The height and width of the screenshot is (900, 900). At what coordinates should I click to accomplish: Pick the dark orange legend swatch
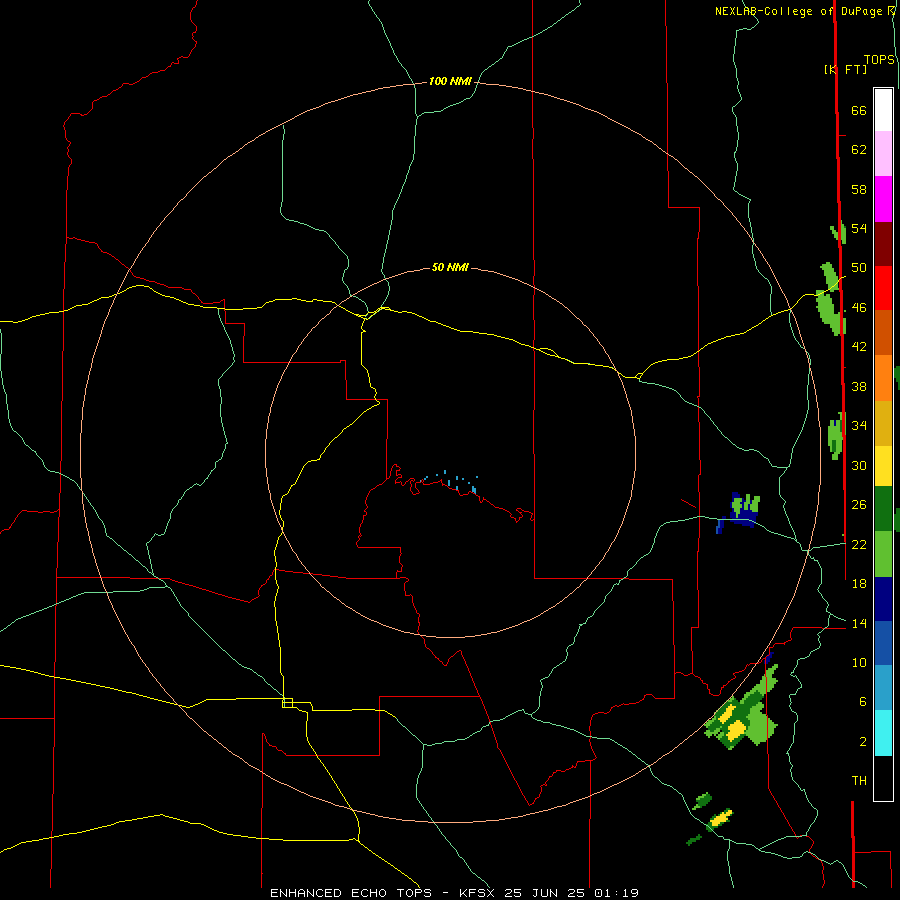click(x=883, y=332)
